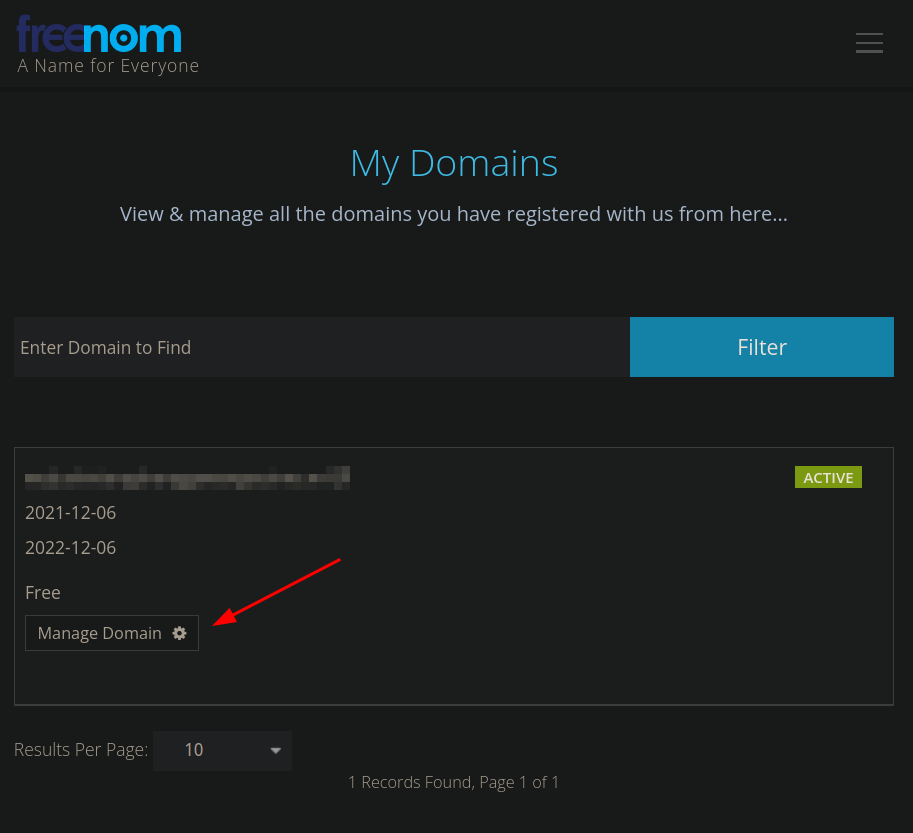Click the View & manage domains subtitle

coord(454,214)
